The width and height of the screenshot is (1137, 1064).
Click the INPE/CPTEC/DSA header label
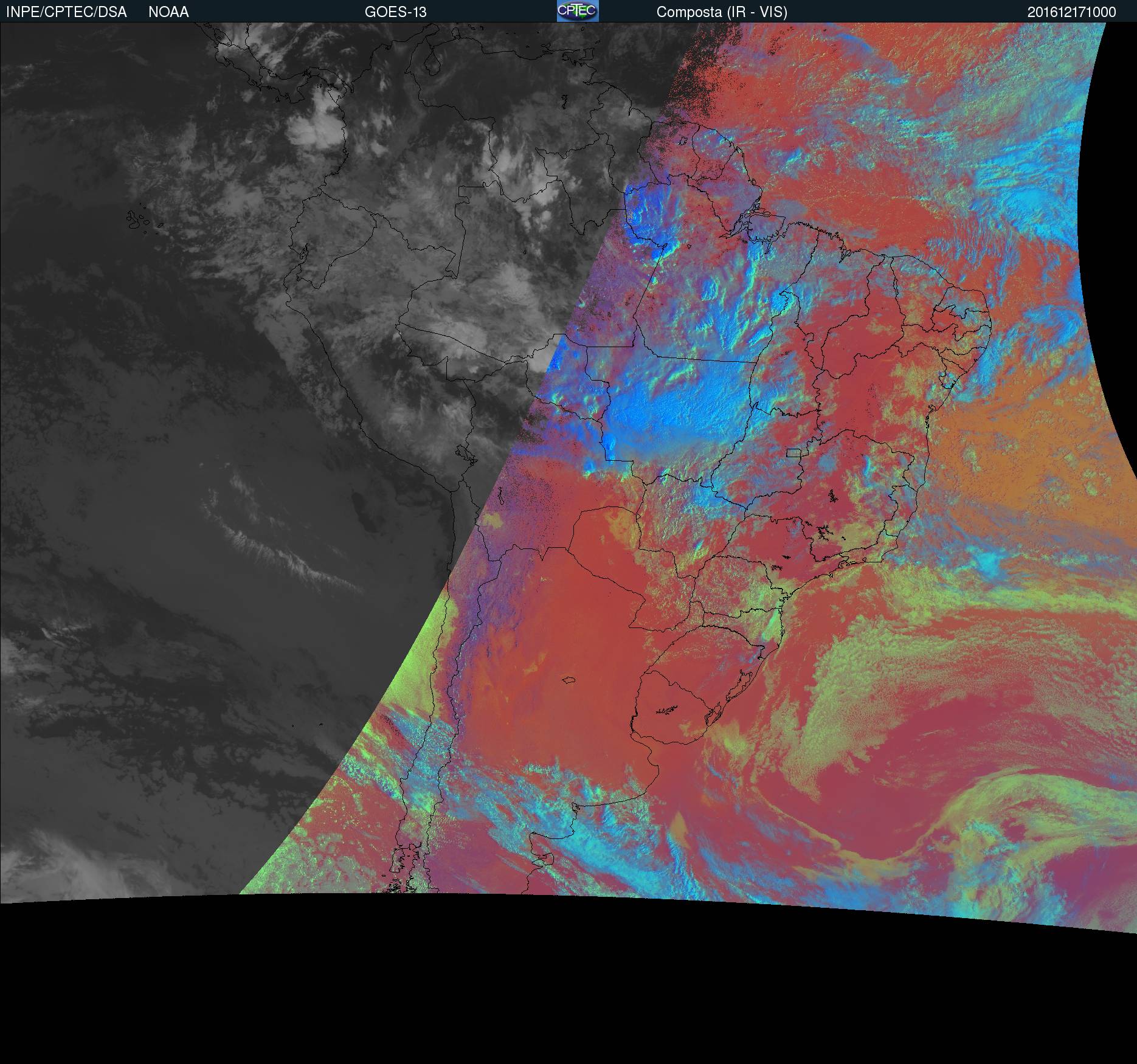tap(66, 12)
